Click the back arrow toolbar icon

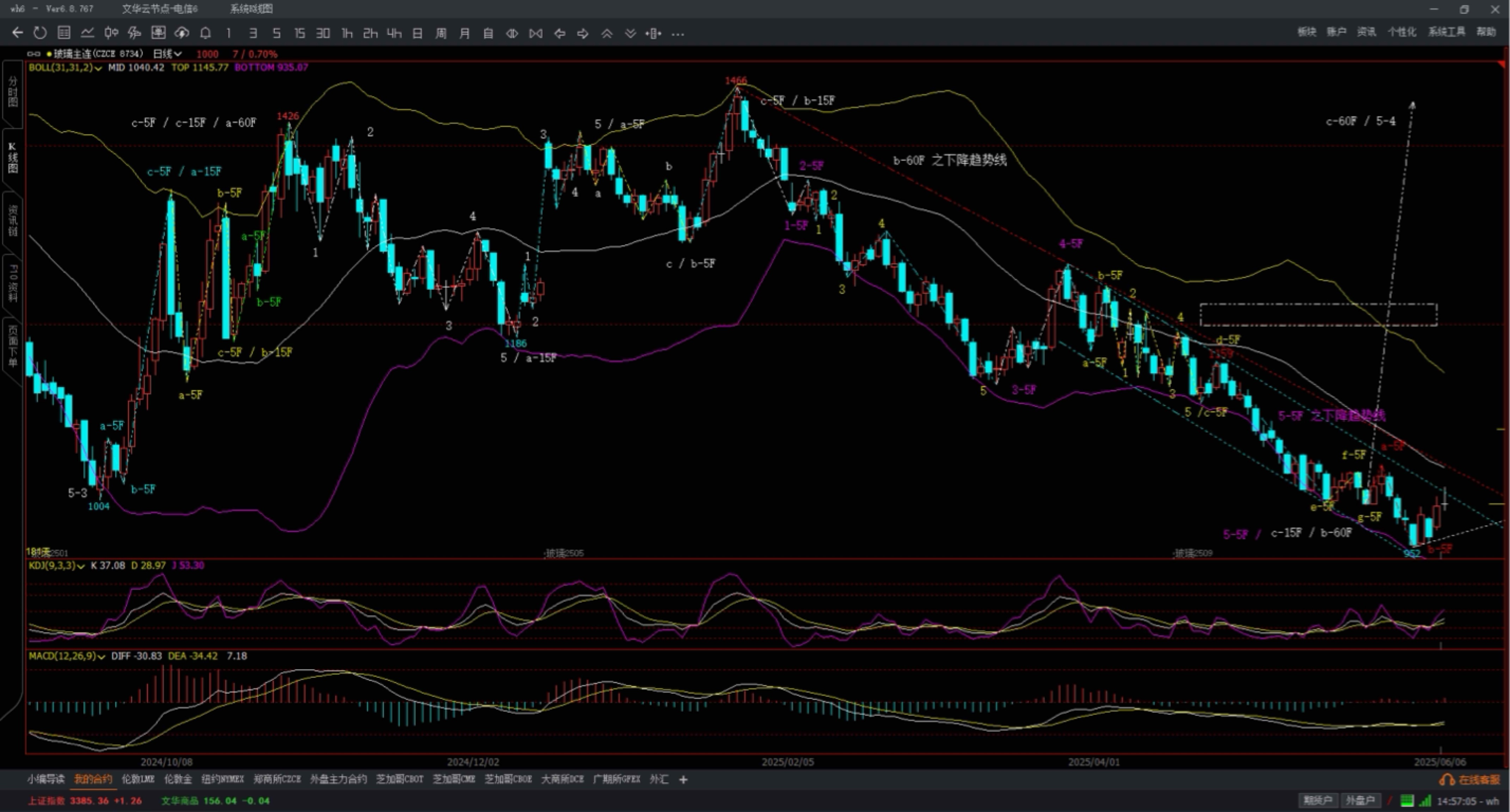pyautogui.click(x=18, y=33)
